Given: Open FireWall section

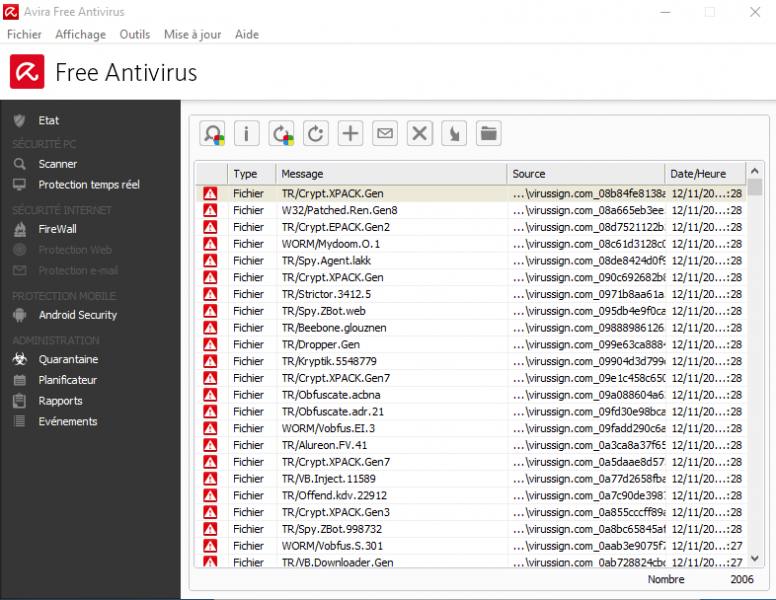Looking at the screenshot, I should point(57,229).
